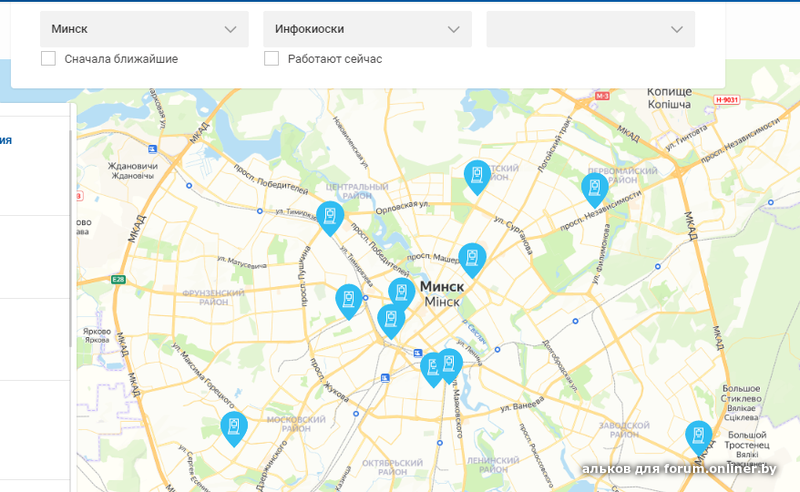Click kiosk marker in Московский район
This screenshot has height=492, width=800.
[x=234, y=429]
